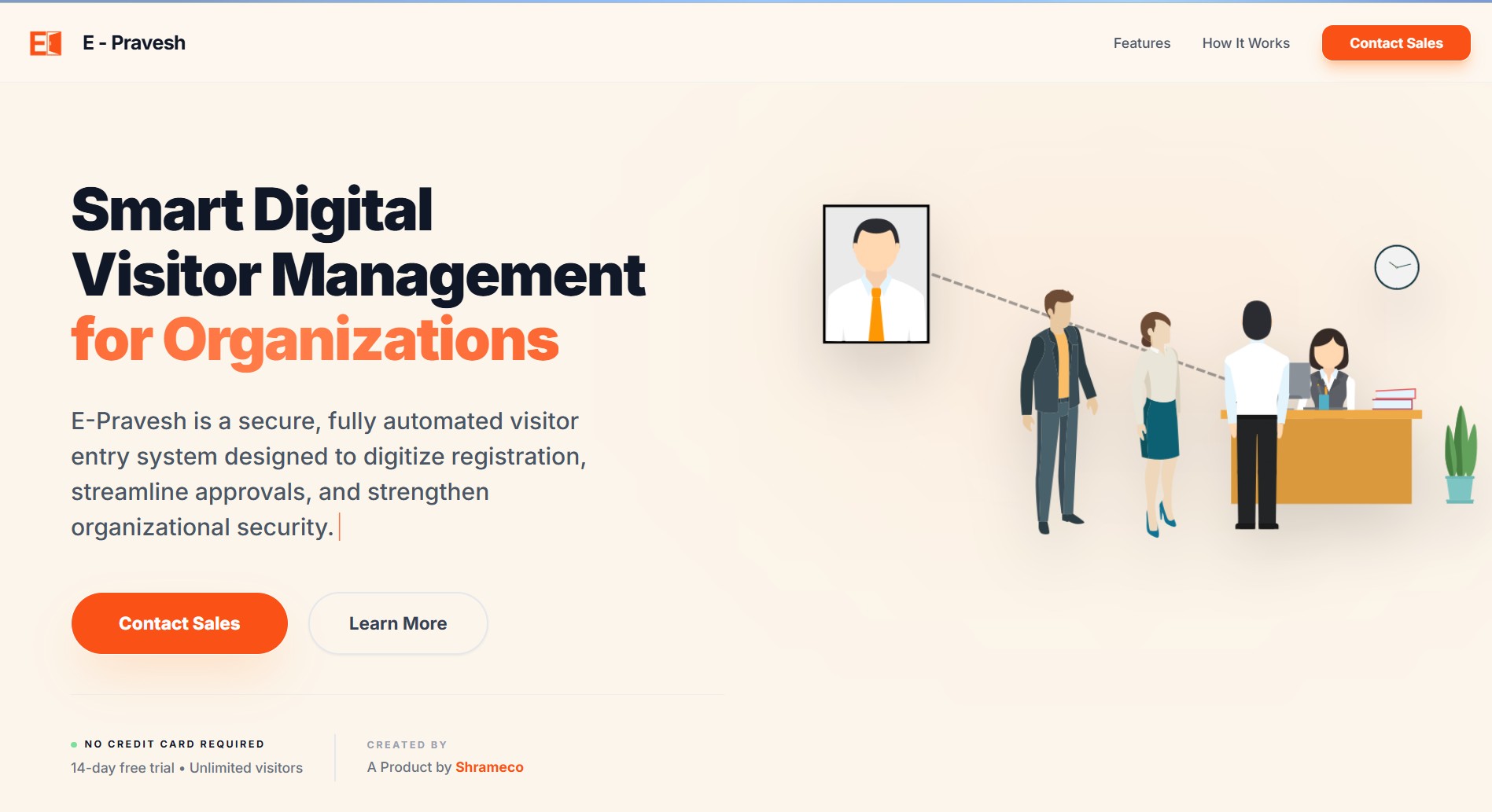Click the woman in teal skirt illustration
The height and width of the screenshot is (812, 1492).
1159,423
